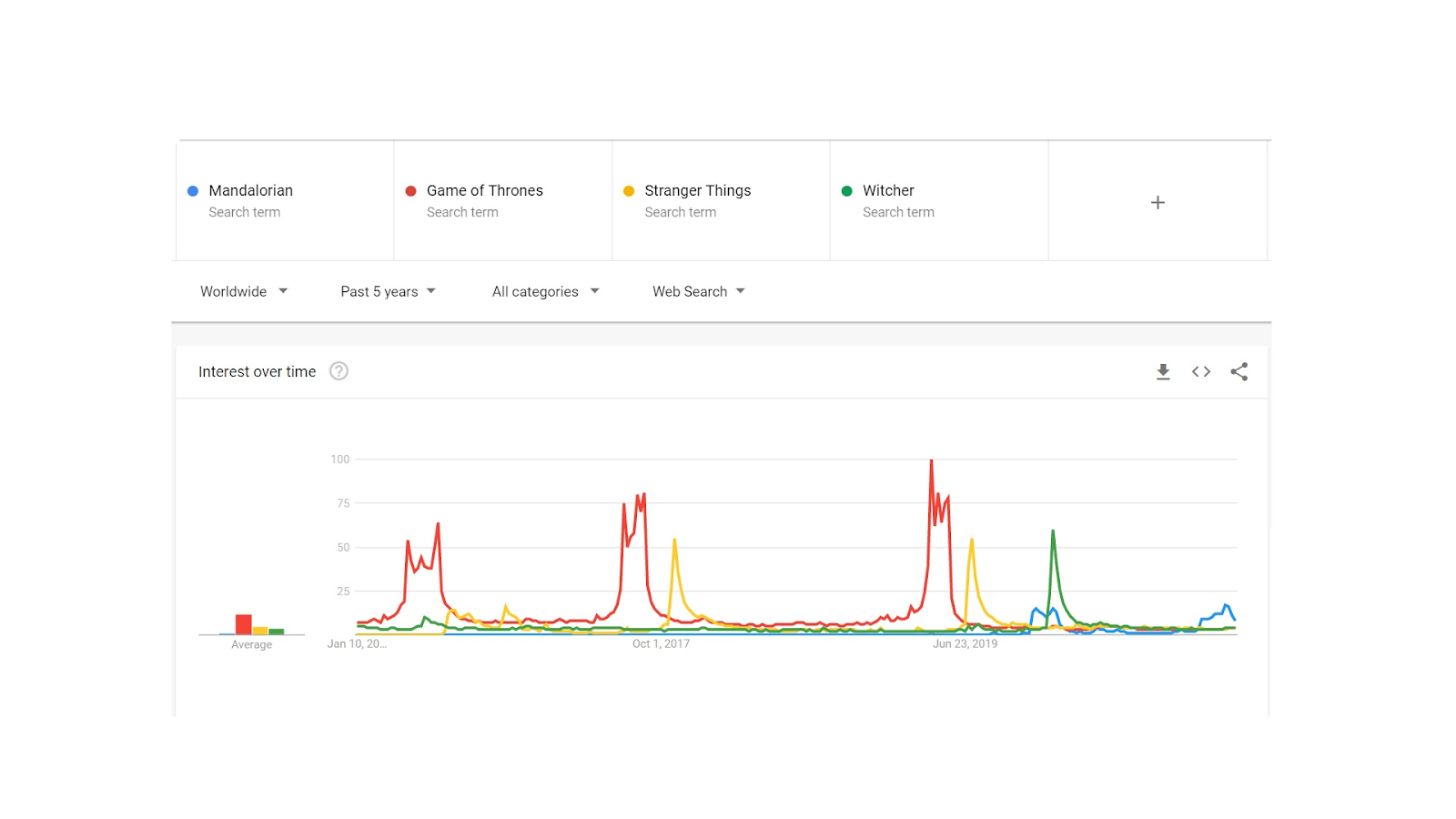This screenshot has width=1456, height=819.
Task: Add a comparison term with plus icon
Action: pyautogui.click(x=1158, y=202)
